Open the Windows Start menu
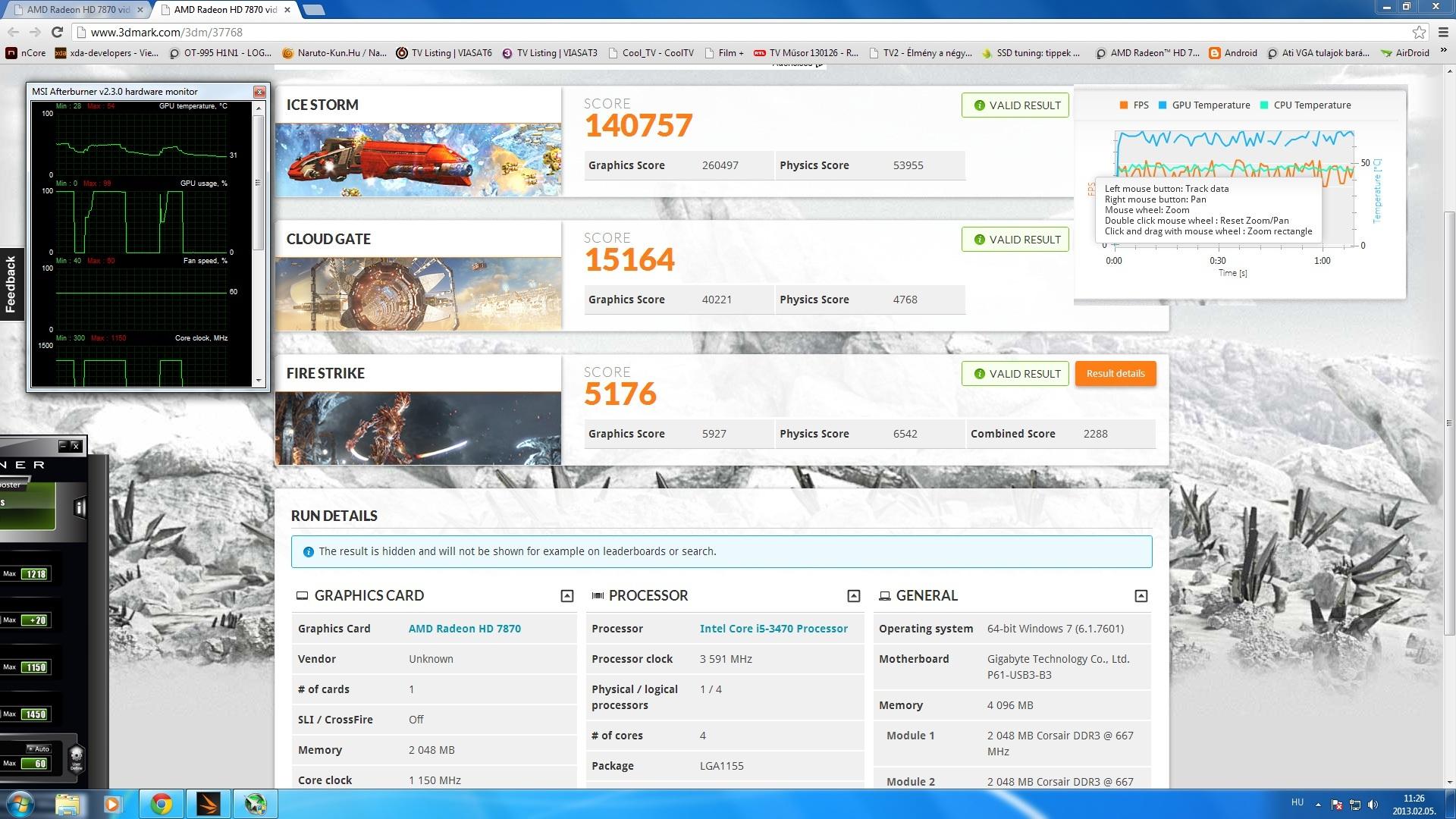Viewport: 1456px width, 819px height. point(19,804)
